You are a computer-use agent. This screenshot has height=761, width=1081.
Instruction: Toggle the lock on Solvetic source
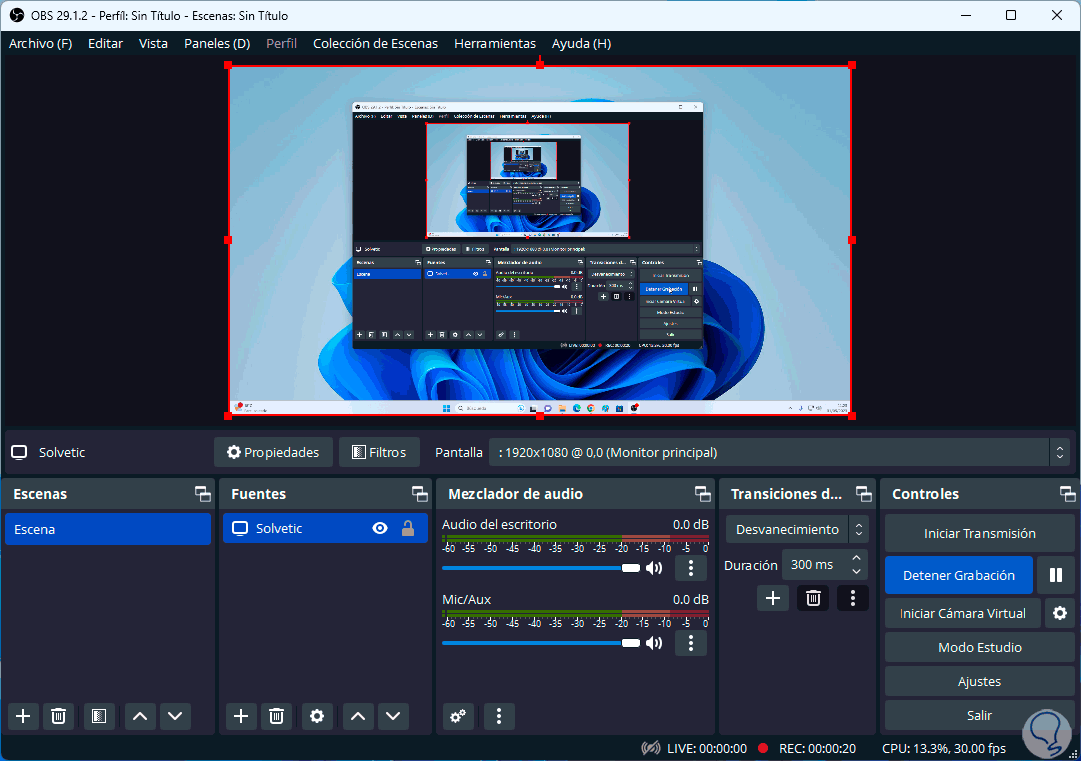[408, 529]
